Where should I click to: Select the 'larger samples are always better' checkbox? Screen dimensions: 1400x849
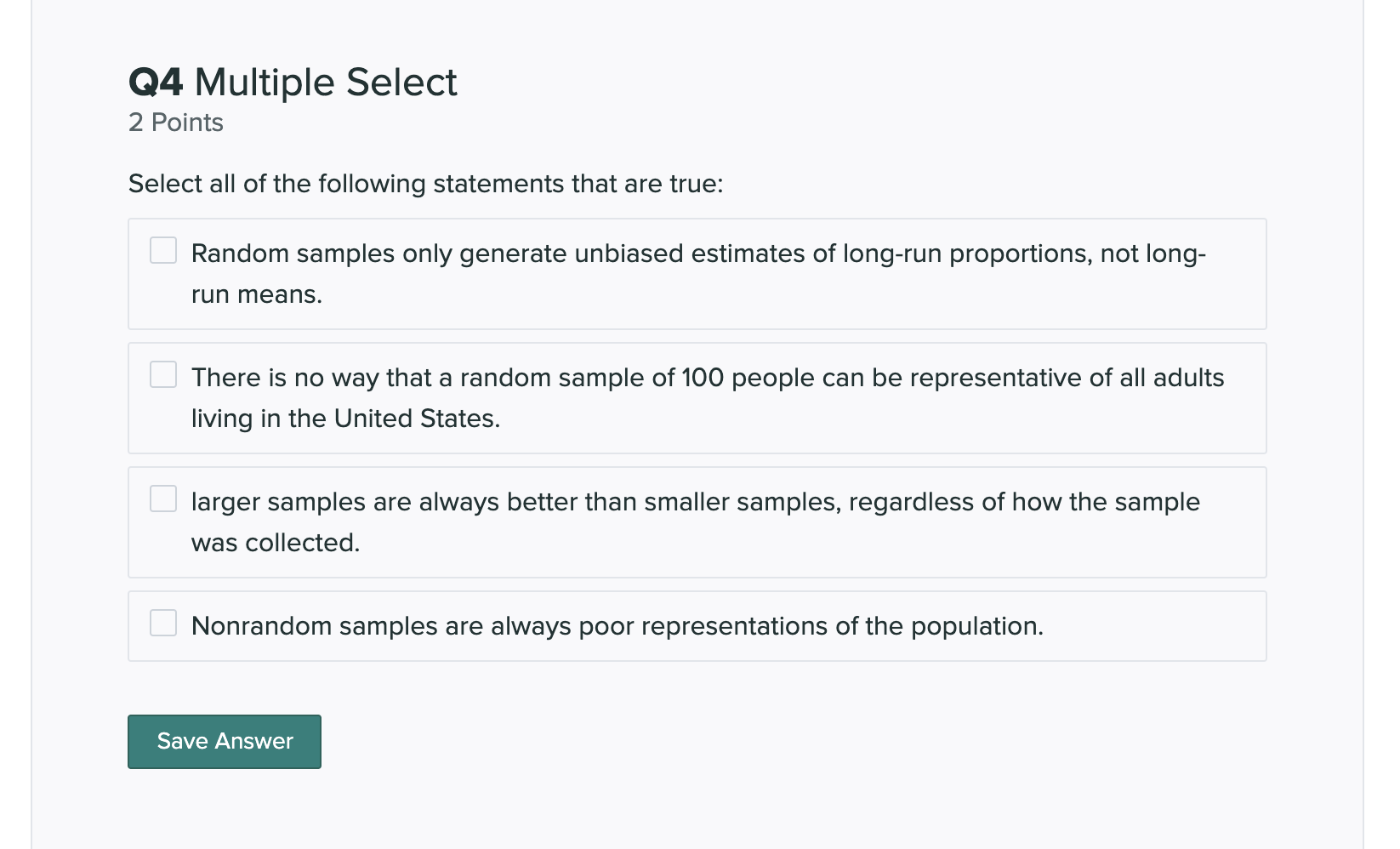[163, 499]
